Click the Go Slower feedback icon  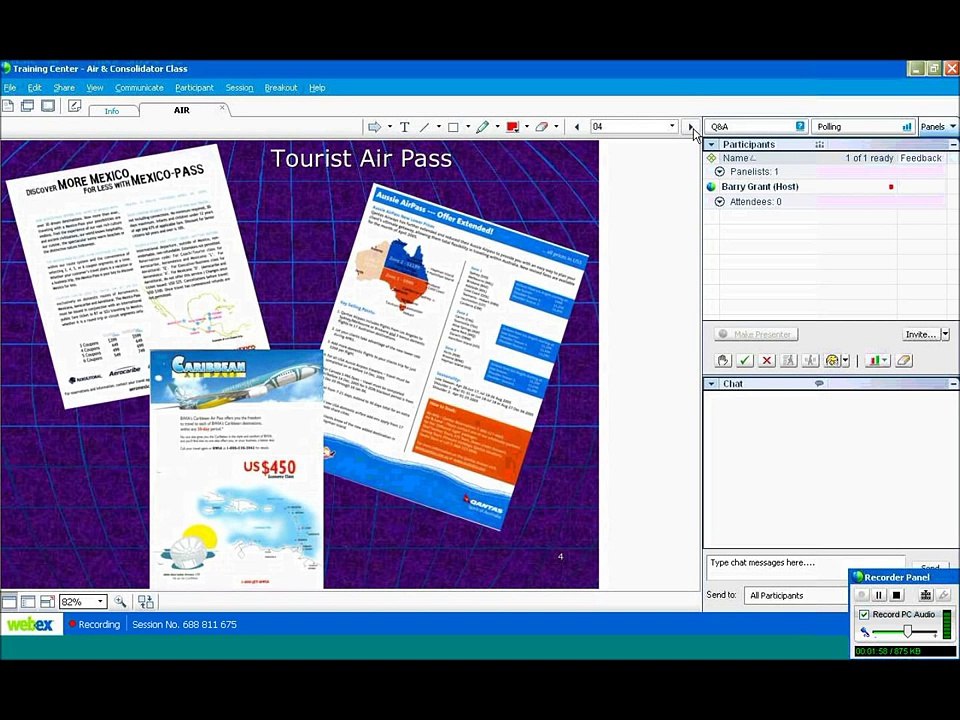(810, 361)
